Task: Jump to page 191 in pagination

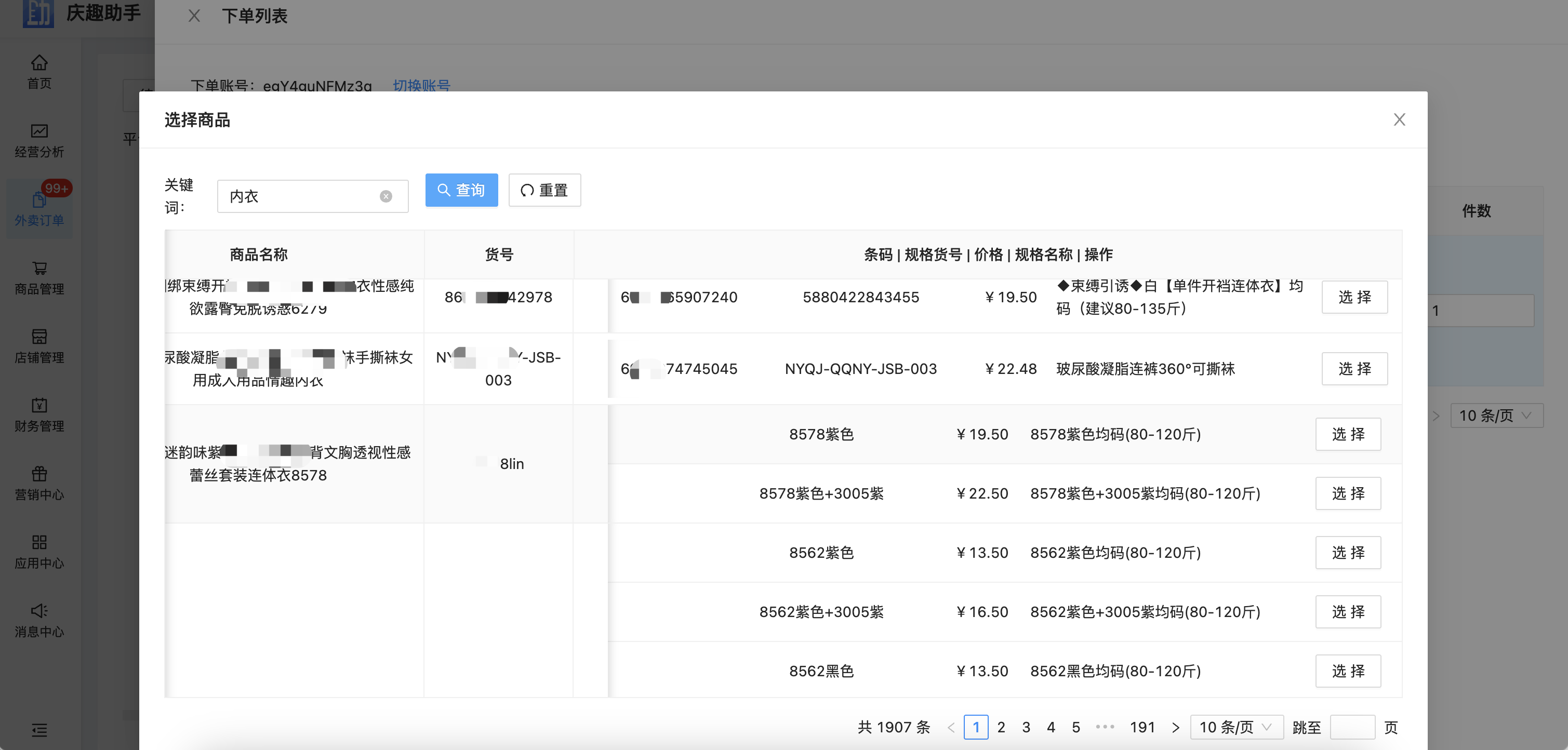Action: point(1142,728)
